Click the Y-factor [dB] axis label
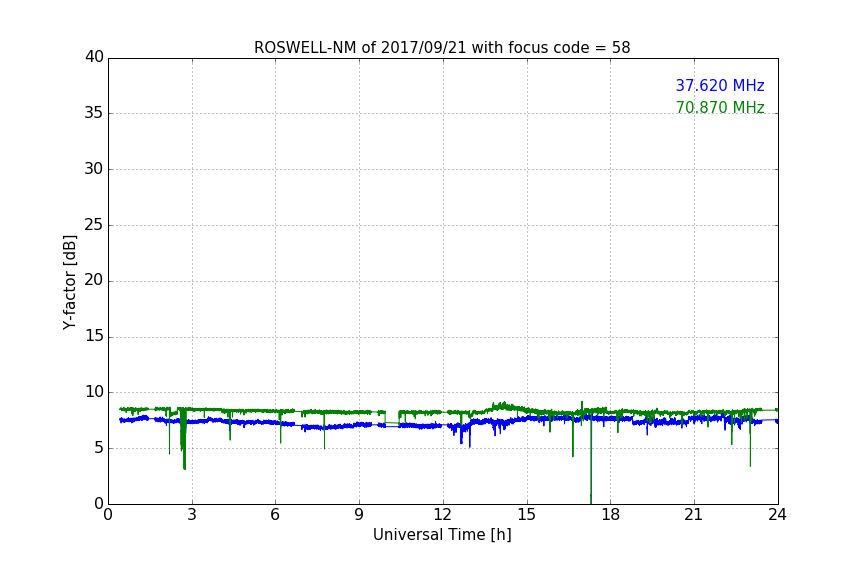864x576 pixels. 70,282
